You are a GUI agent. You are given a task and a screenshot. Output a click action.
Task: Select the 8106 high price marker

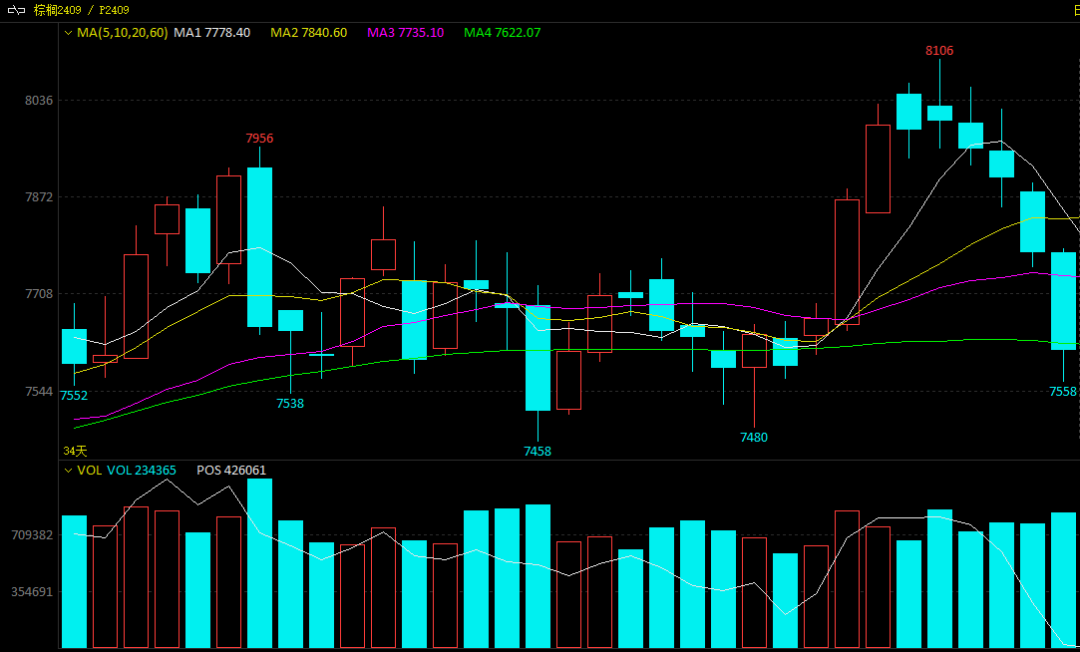coord(939,50)
